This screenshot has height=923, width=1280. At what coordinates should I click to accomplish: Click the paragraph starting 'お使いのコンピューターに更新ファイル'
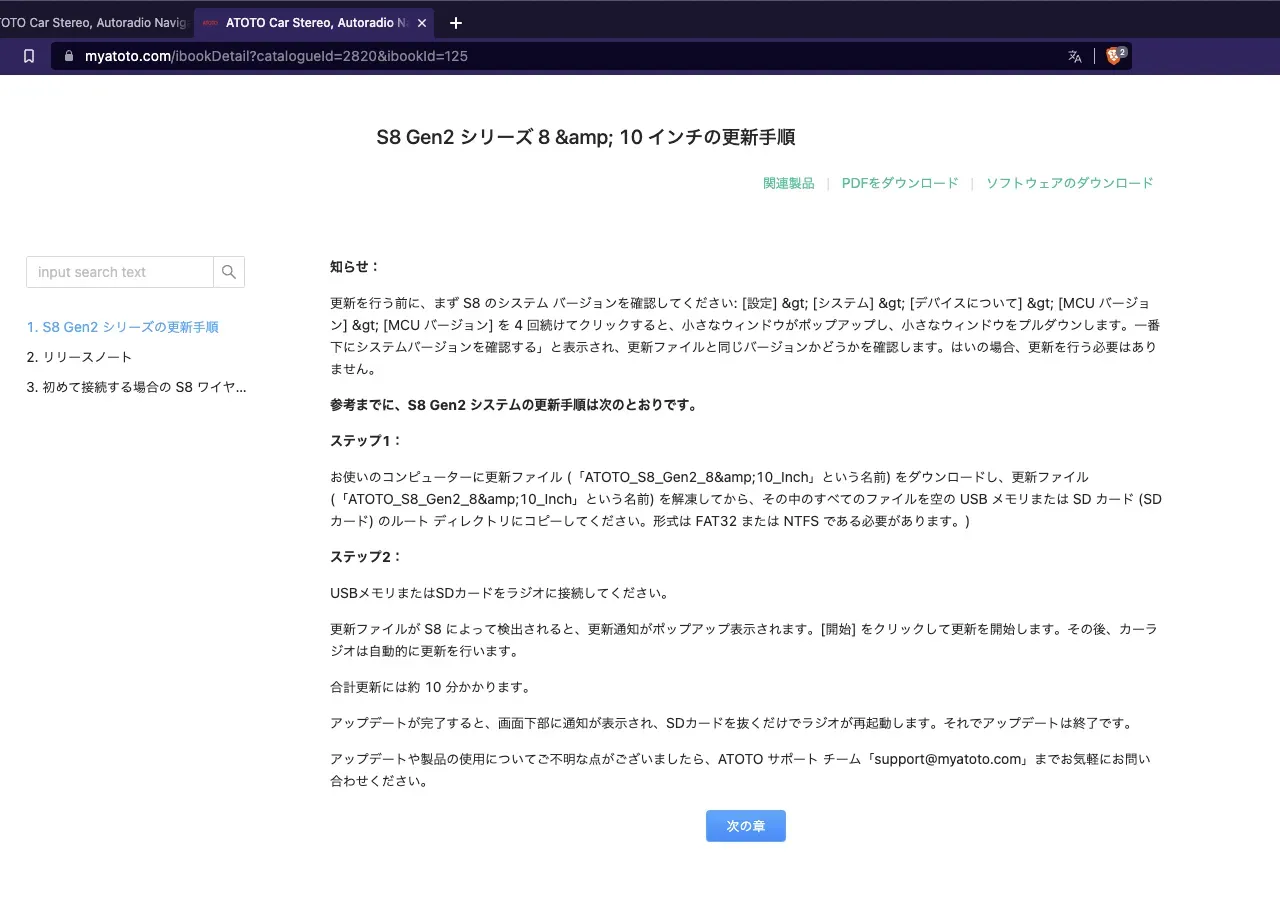pyautogui.click(x=746, y=499)
